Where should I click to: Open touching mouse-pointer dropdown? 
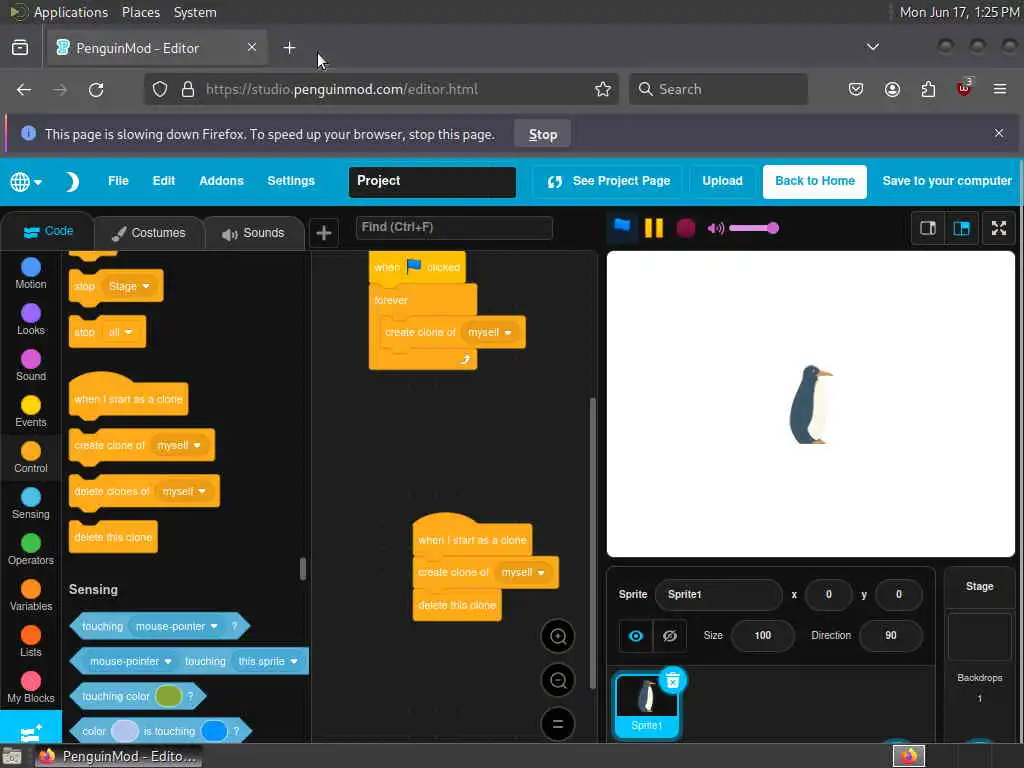(176, 626)
